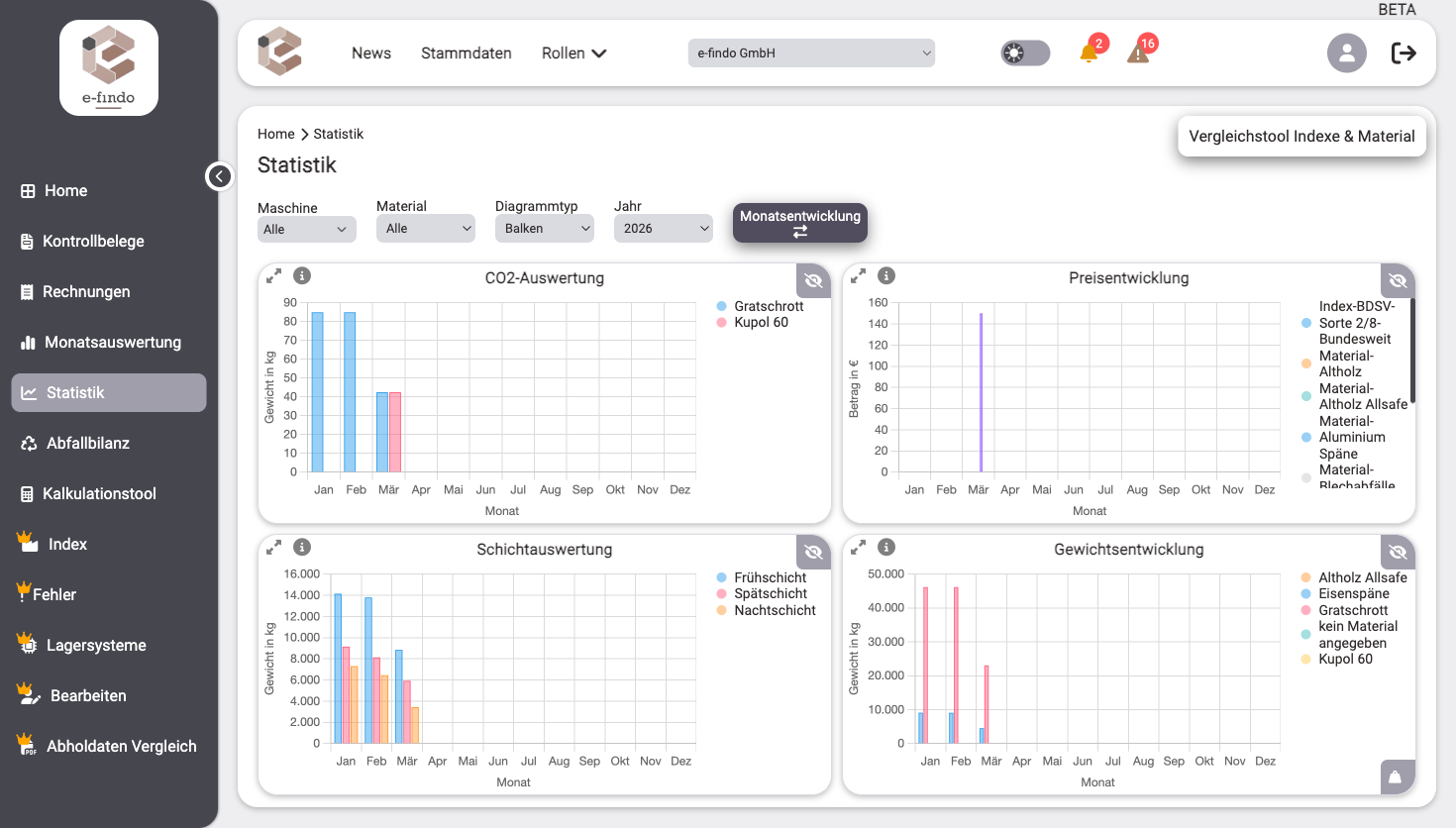The width and height of the screenshot is (1456, 828).
Task: Show info for the Preisentwicklung chart
Action: pos(886,276)
